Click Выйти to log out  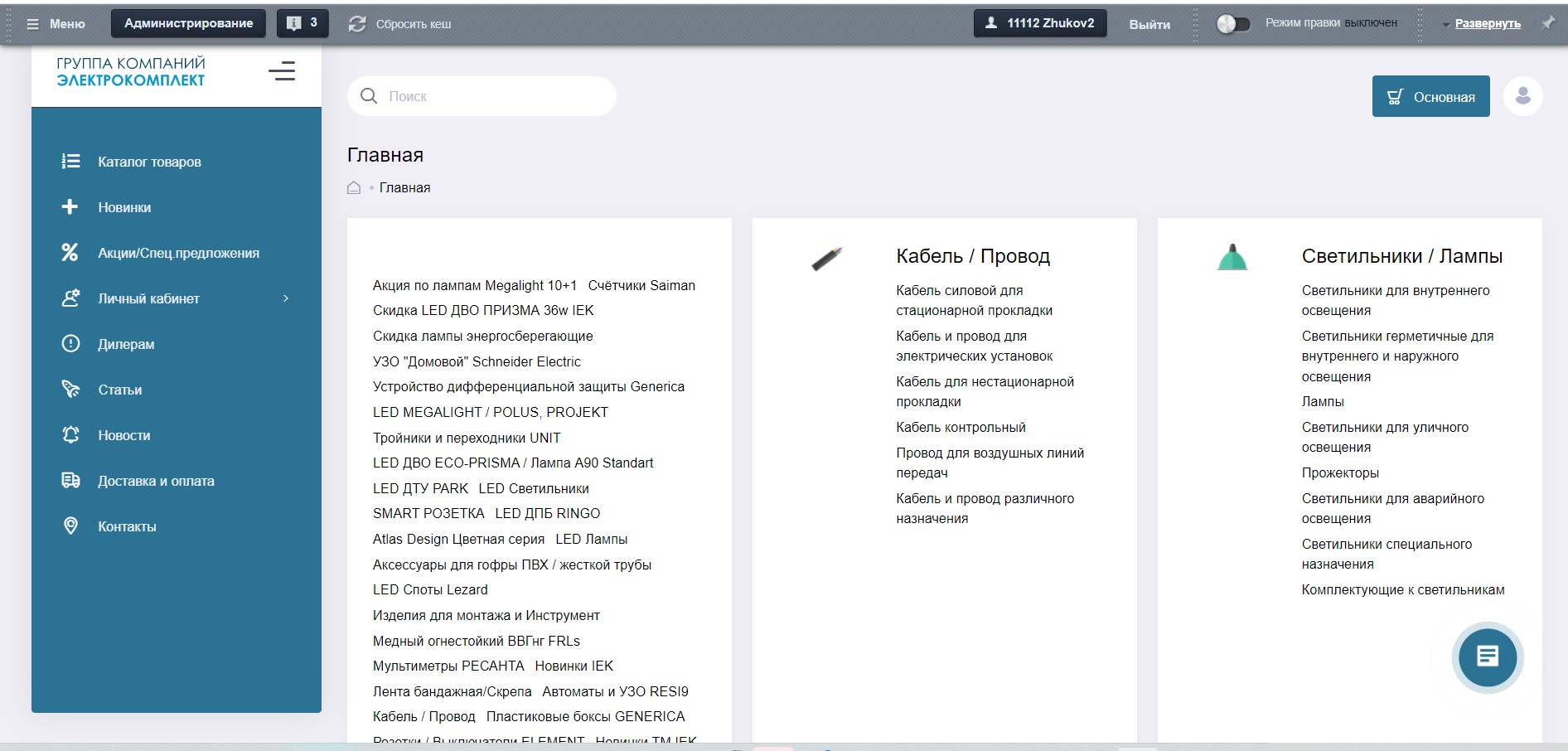[1148, 24]
